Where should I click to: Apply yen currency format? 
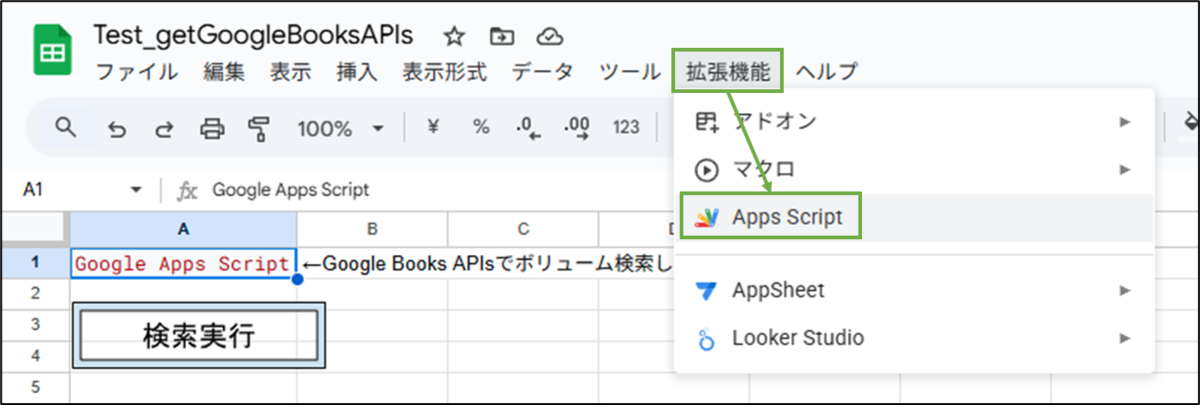434,127
